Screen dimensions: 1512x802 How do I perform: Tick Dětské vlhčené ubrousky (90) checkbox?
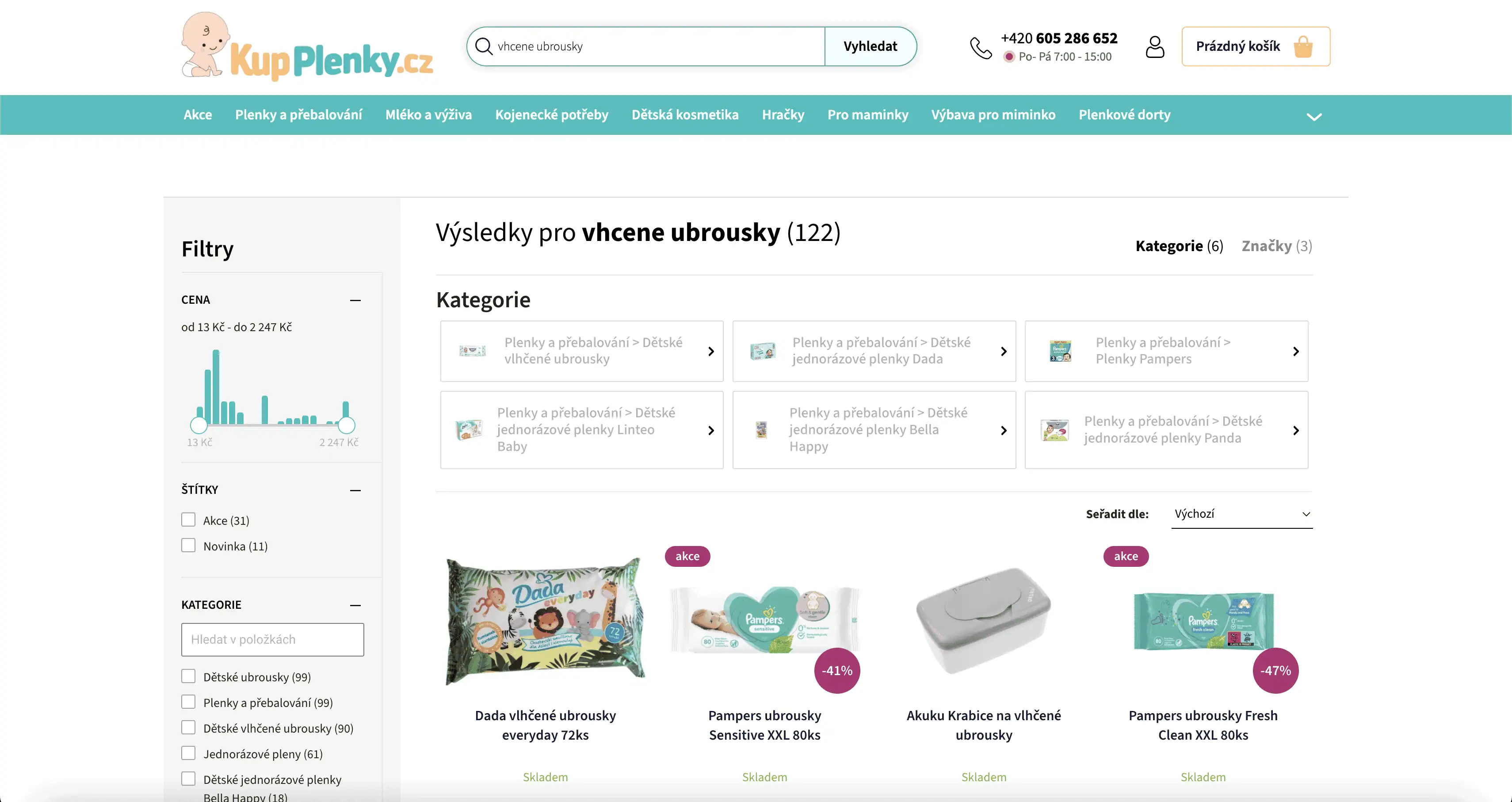[x=188, y=727]
